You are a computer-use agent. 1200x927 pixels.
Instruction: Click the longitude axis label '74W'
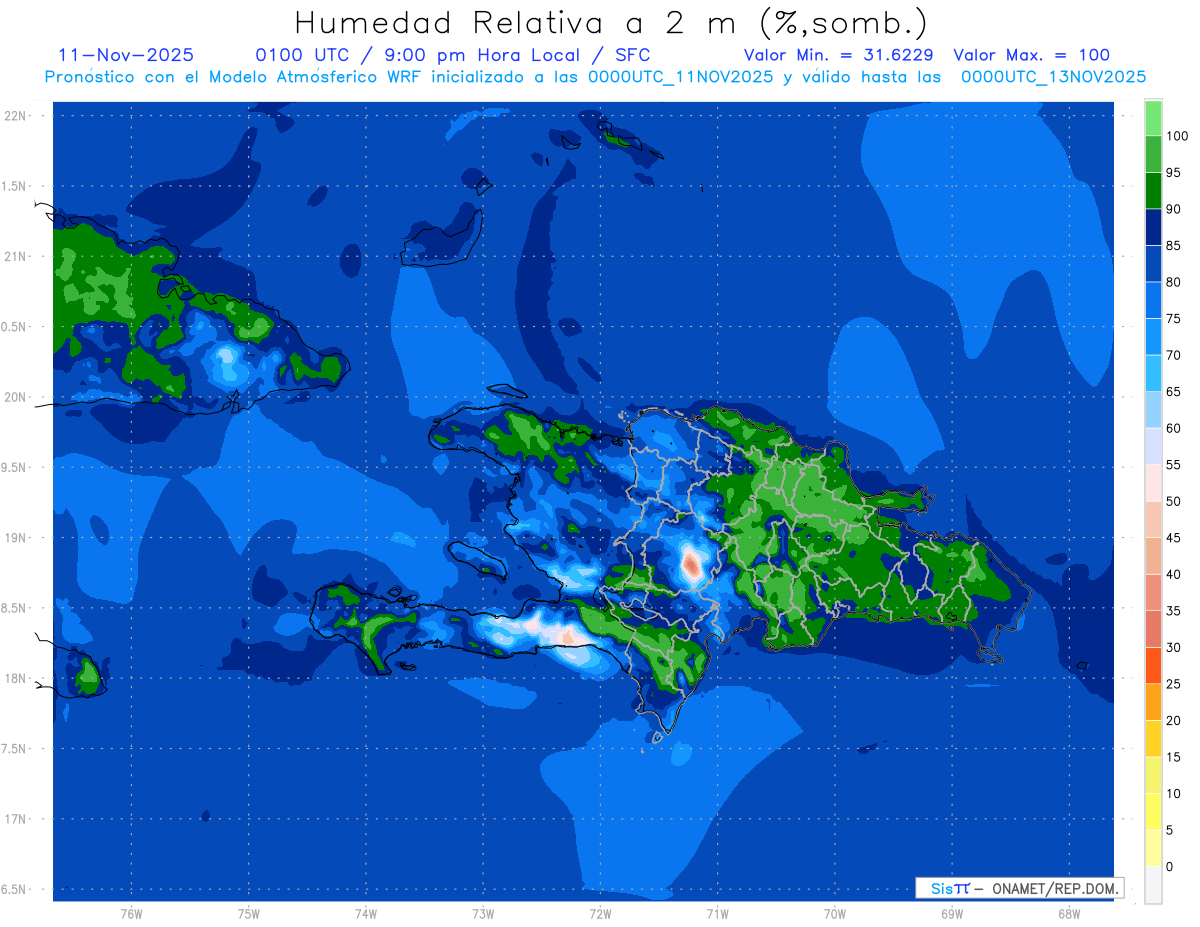[366, 914]
